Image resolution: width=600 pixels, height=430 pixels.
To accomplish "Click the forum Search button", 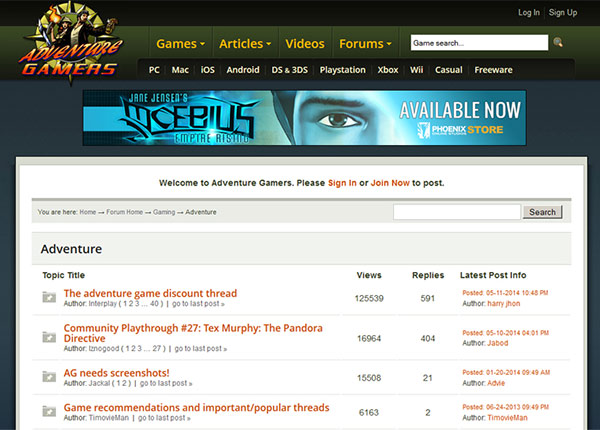I will [x=542, y=212].
